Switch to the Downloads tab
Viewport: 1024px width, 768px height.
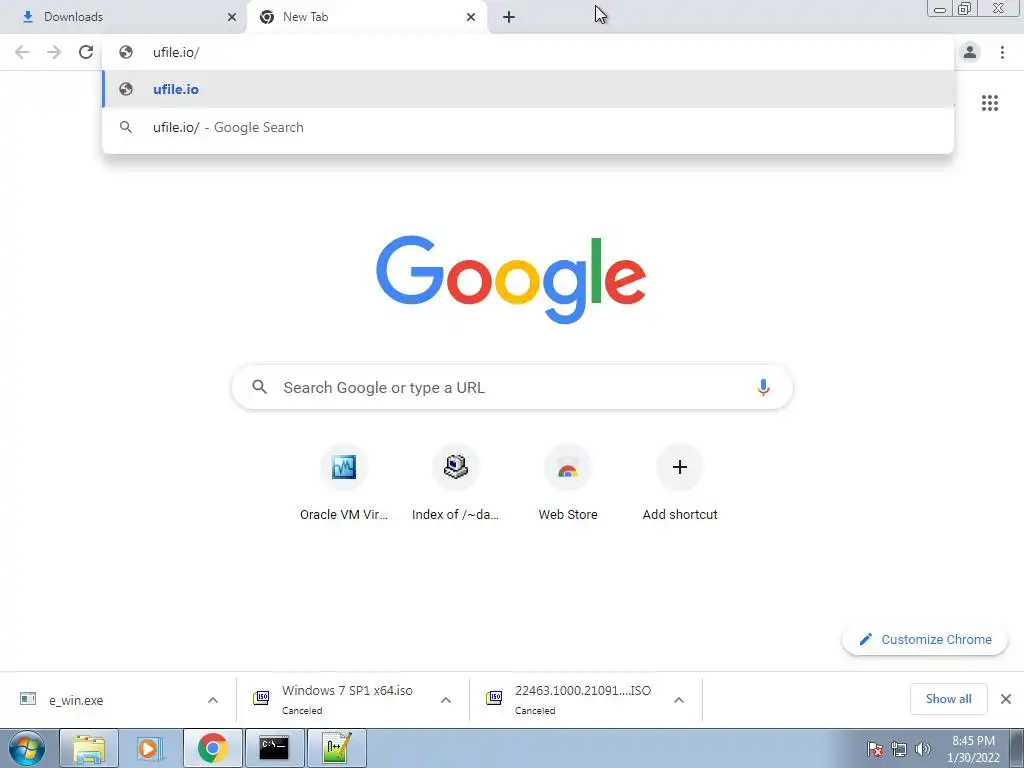click(x=124, y=18)
